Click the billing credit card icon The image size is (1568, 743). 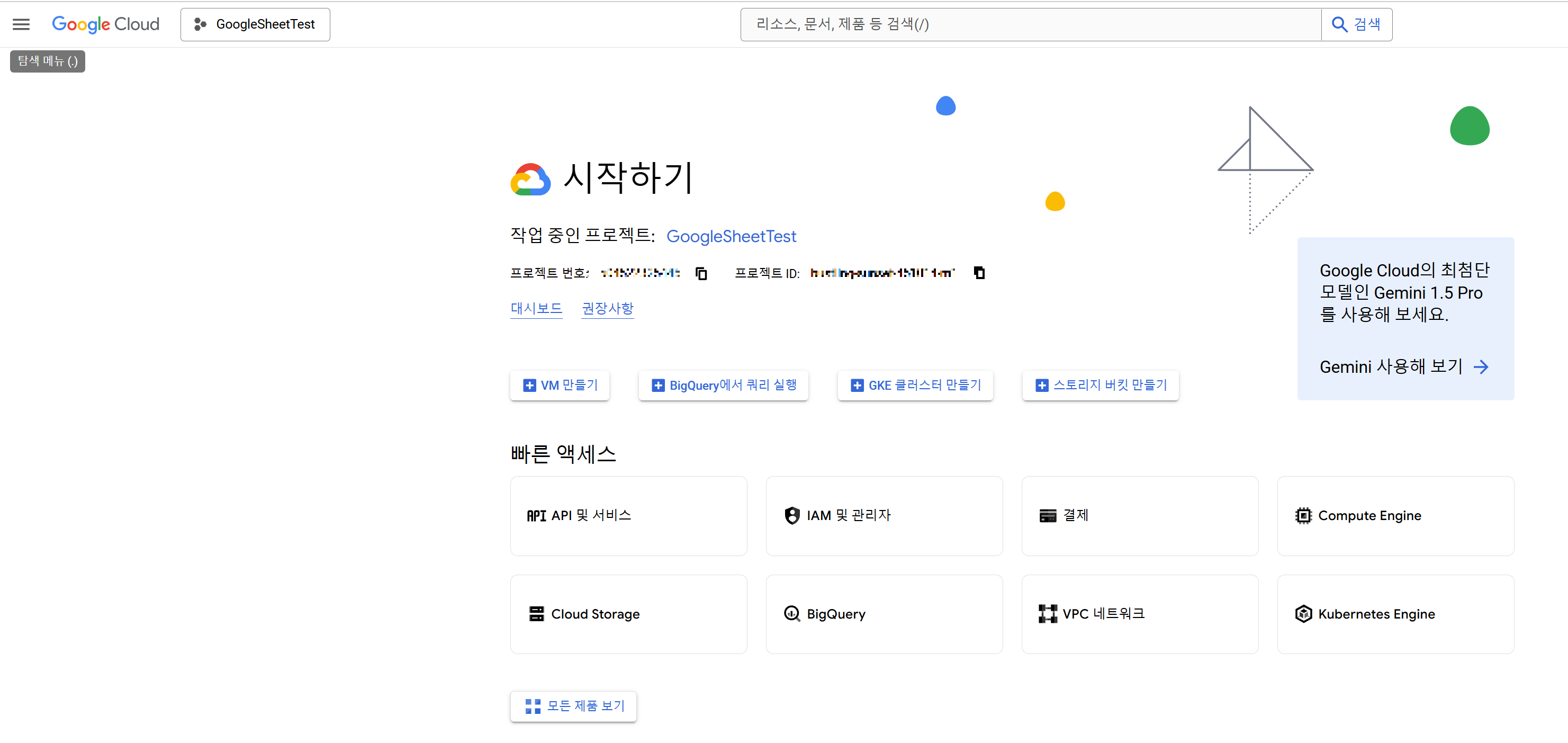(x=1048, y=516)
